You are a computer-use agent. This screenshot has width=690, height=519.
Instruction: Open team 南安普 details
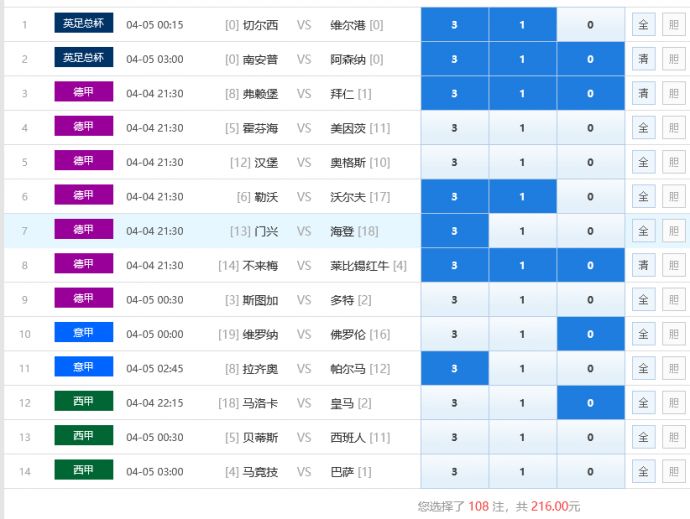point(260,60)
